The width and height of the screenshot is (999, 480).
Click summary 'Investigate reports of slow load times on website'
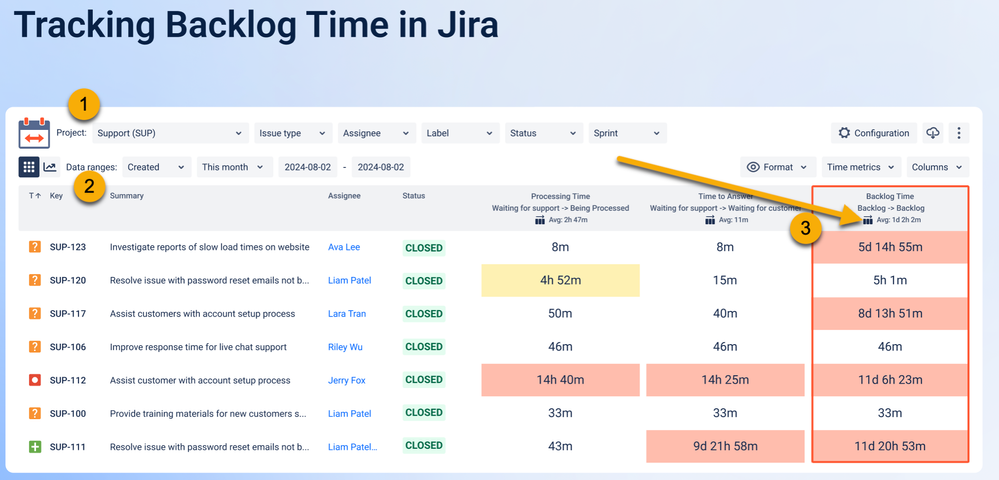(x=210, y=247)
